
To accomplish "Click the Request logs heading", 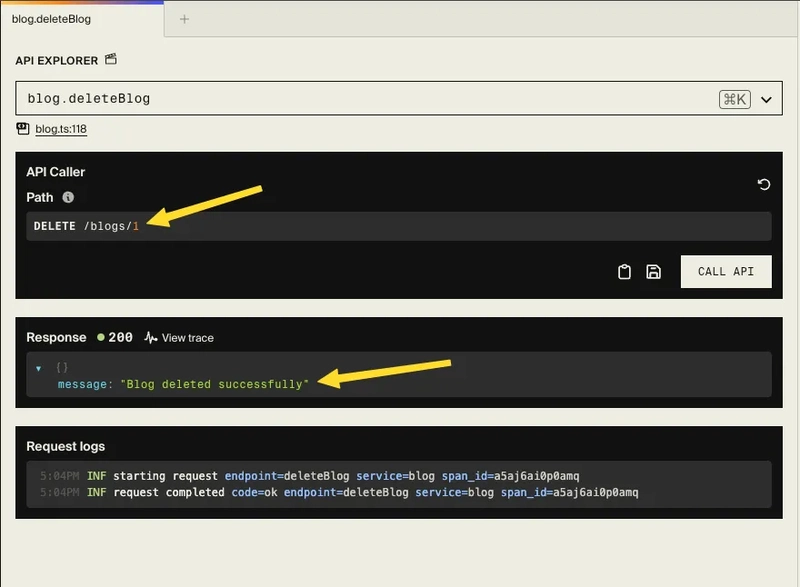I will (x=66, y=446).
